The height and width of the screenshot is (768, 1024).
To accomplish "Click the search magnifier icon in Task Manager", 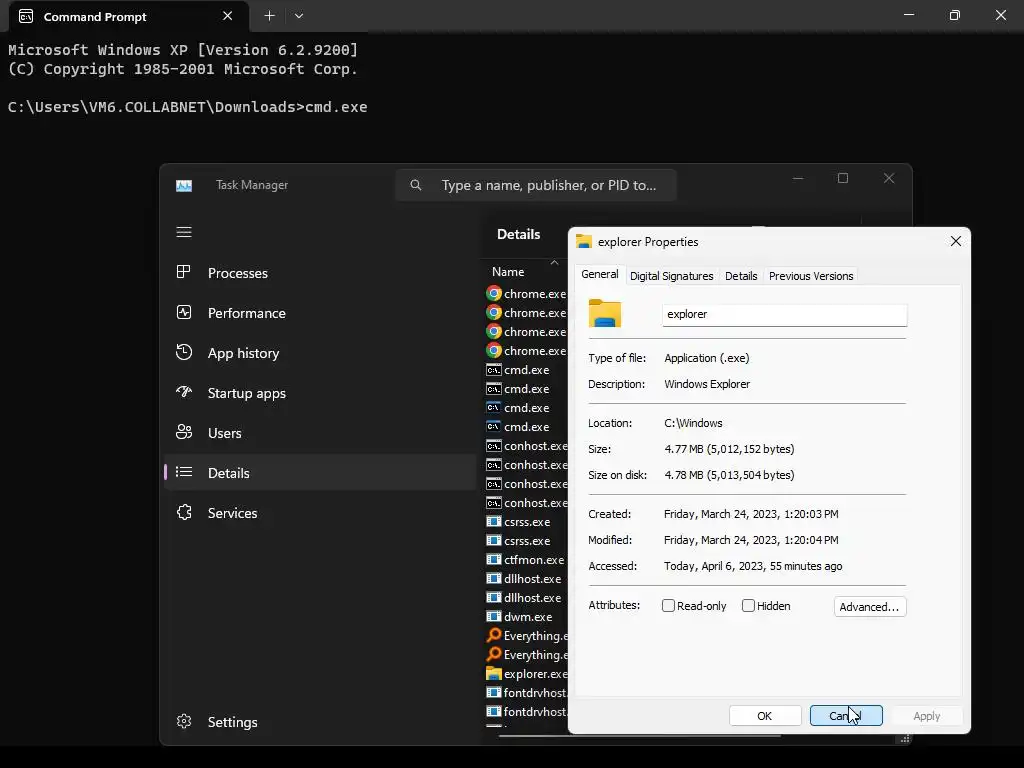I will pyautogui.click(x=416, y=185).
